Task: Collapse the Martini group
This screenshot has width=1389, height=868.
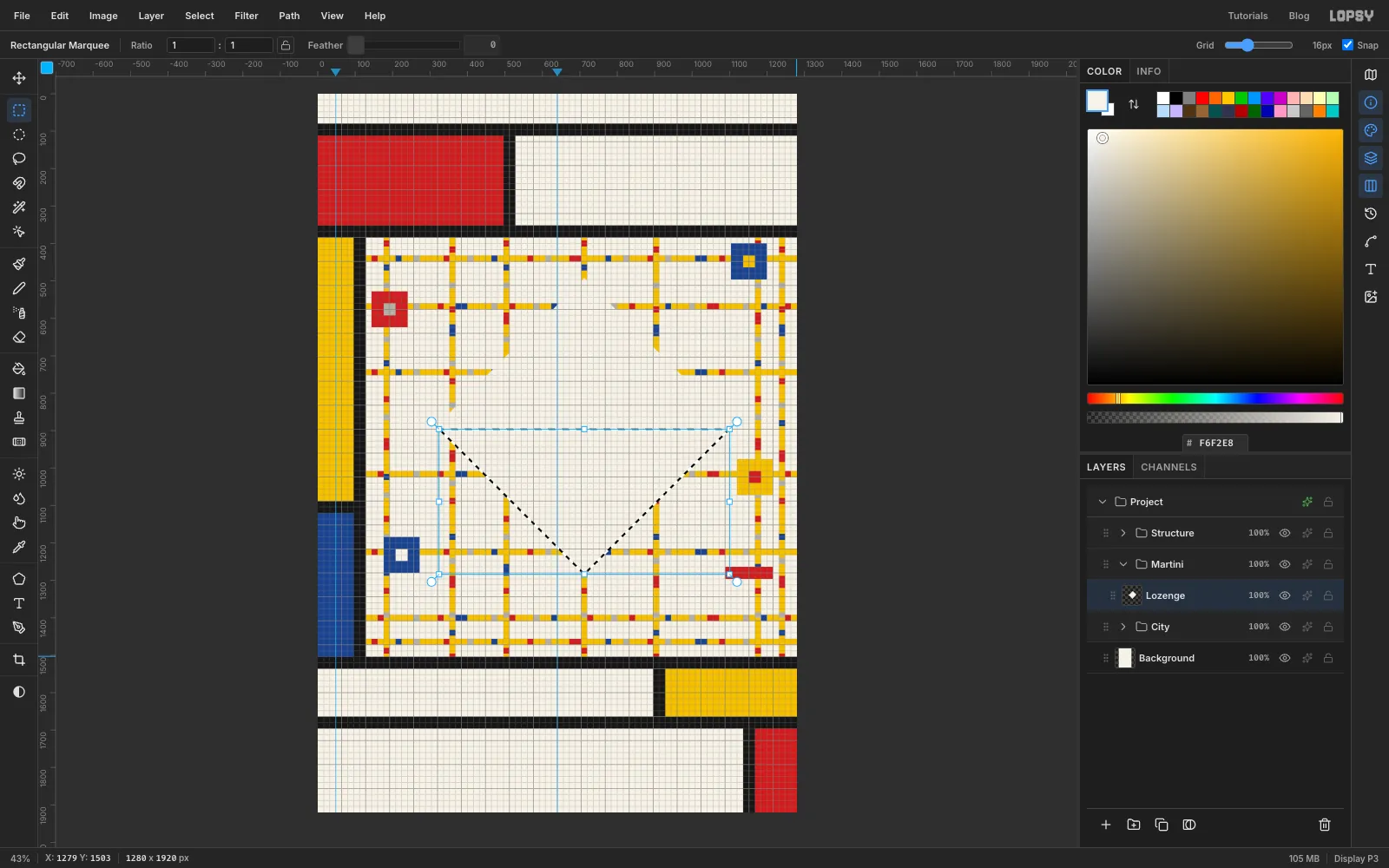Action: tap(1123, 564)
